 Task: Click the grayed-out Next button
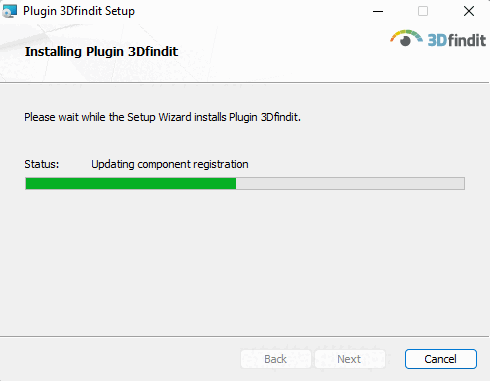click(350, 359)
